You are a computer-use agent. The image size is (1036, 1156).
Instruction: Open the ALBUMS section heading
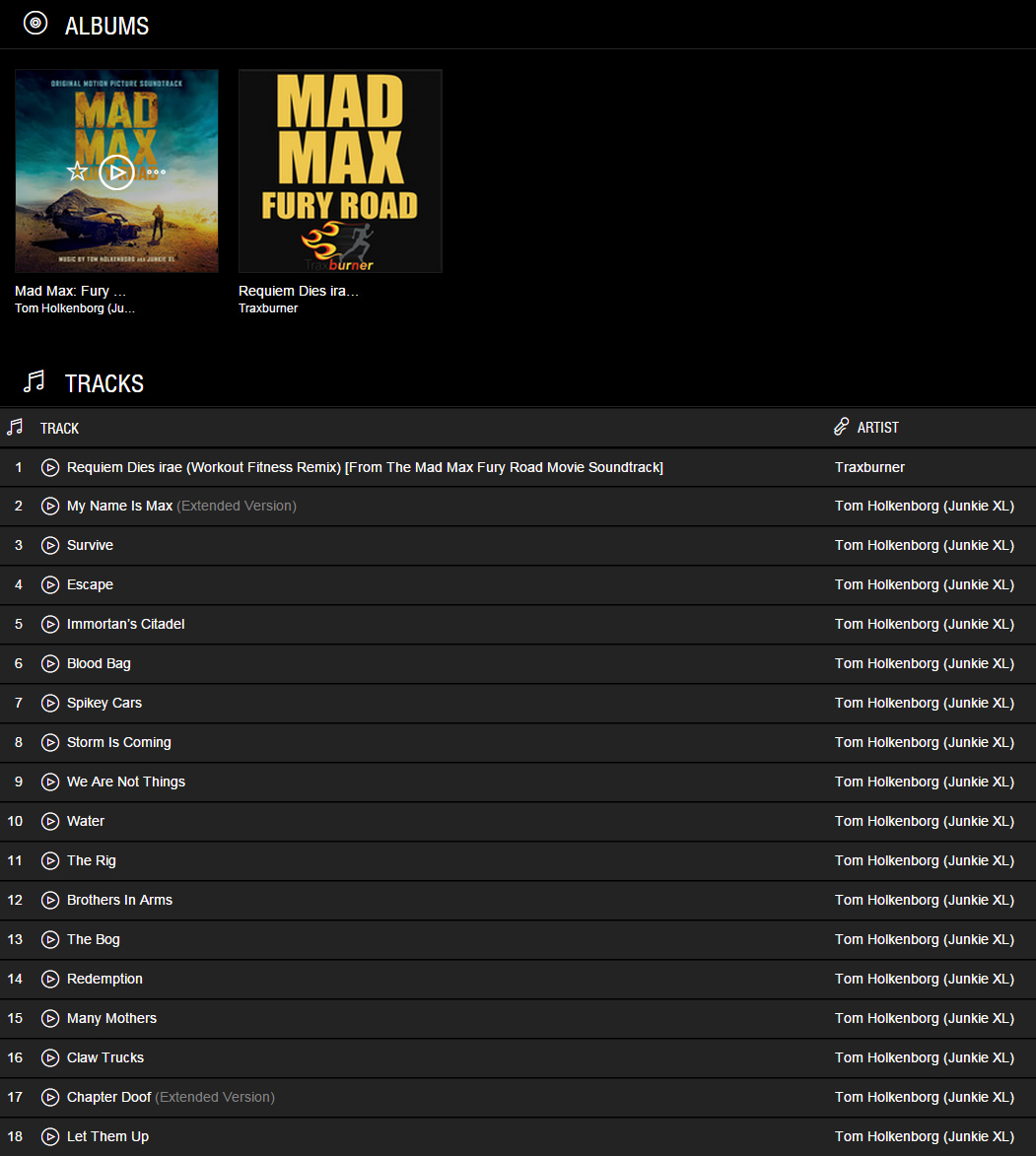(106, 26)
